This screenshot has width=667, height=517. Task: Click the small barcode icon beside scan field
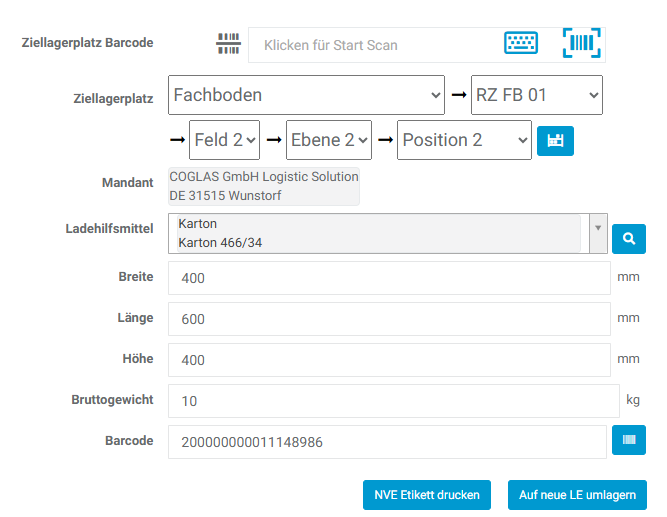pyautogui.click(x=229, y=44)
